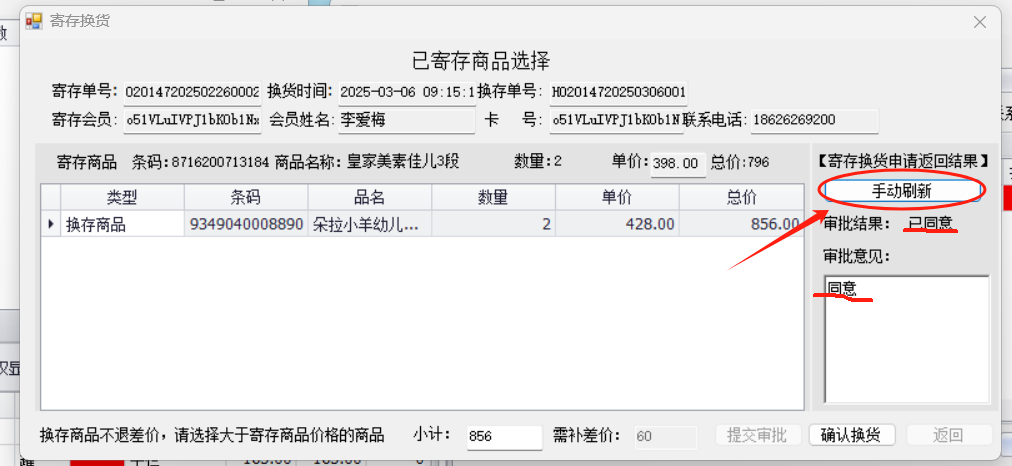Click the 换存单号 input field
1012x466 pixels.
618,92
